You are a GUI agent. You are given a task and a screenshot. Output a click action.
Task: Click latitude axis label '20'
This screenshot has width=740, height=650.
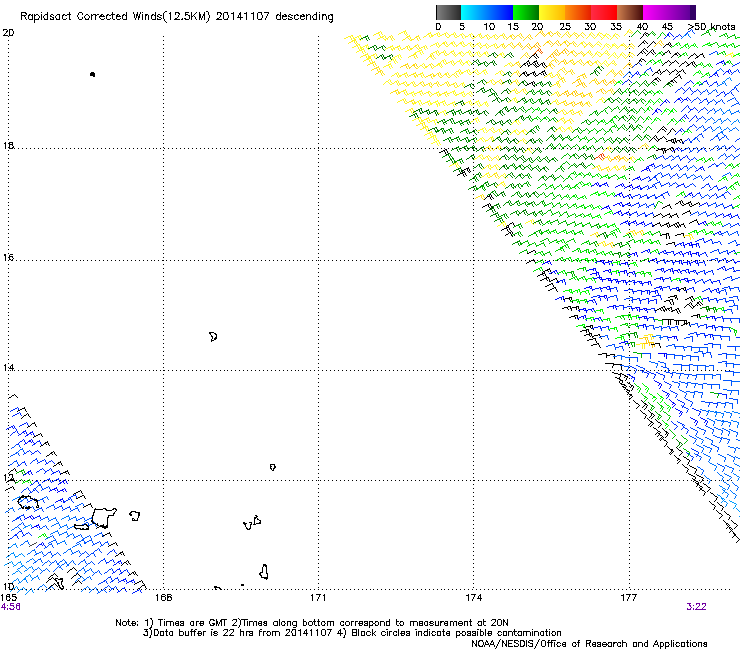coord(8,33)
